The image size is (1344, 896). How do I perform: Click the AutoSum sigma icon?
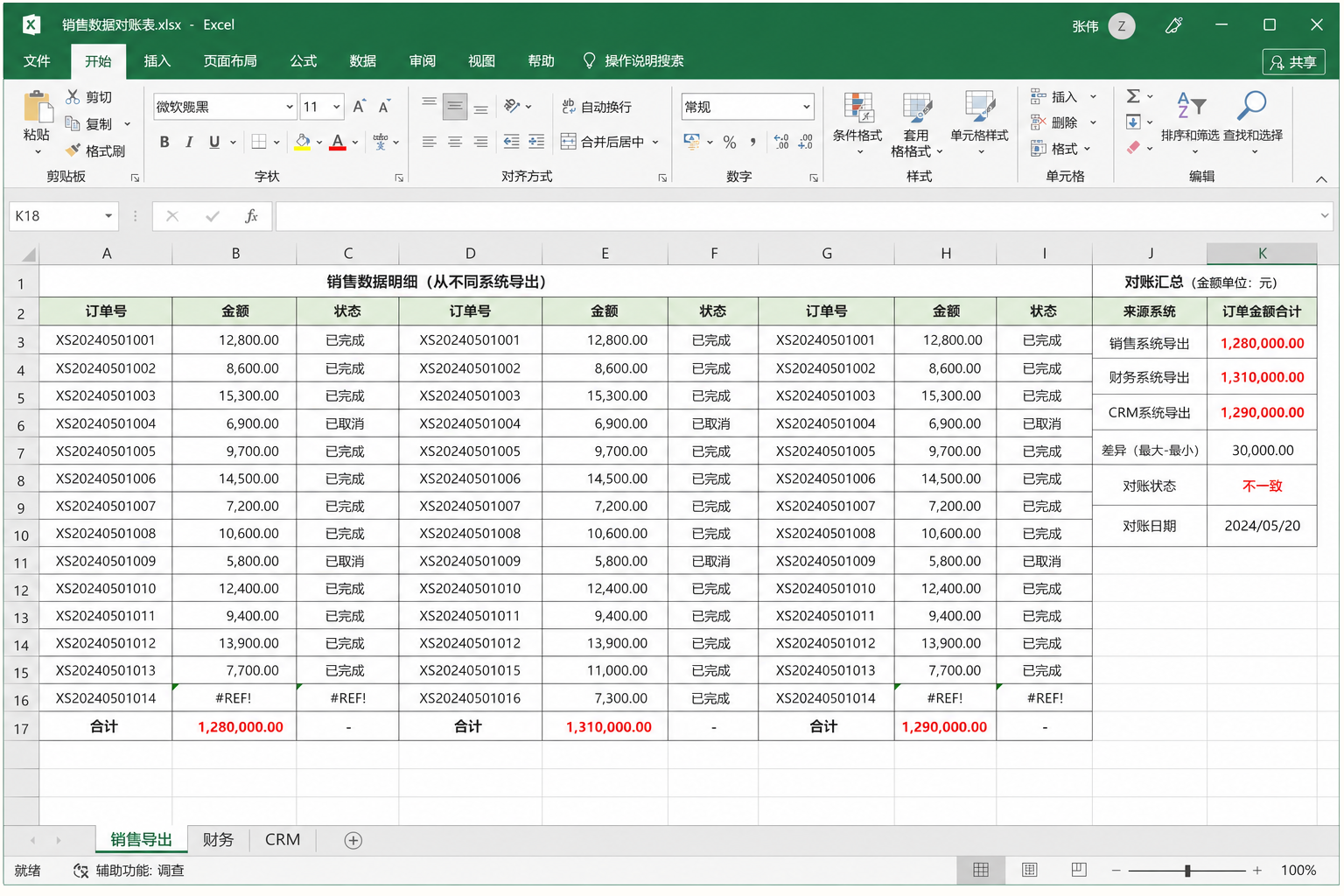[1133, 96]
